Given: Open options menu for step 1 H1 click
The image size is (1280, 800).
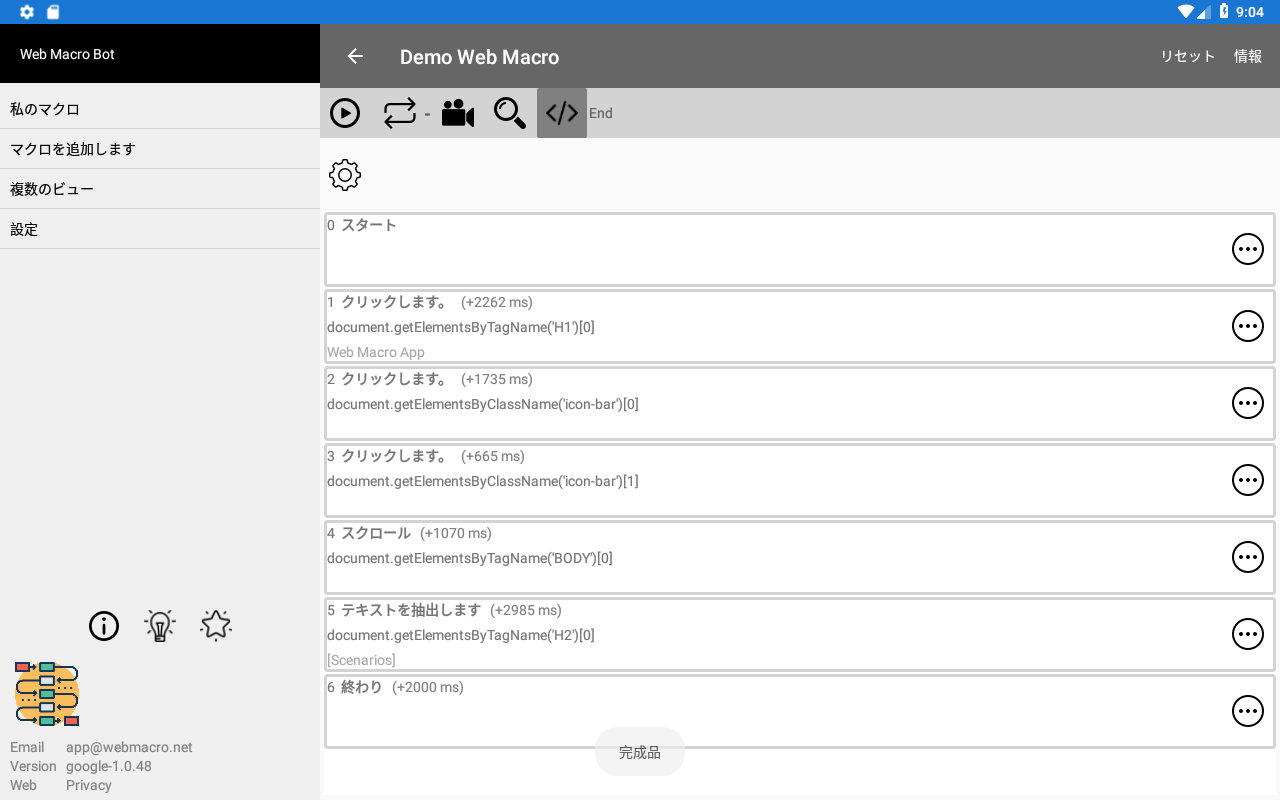Looking at the screenshot, I should 1248,326.
